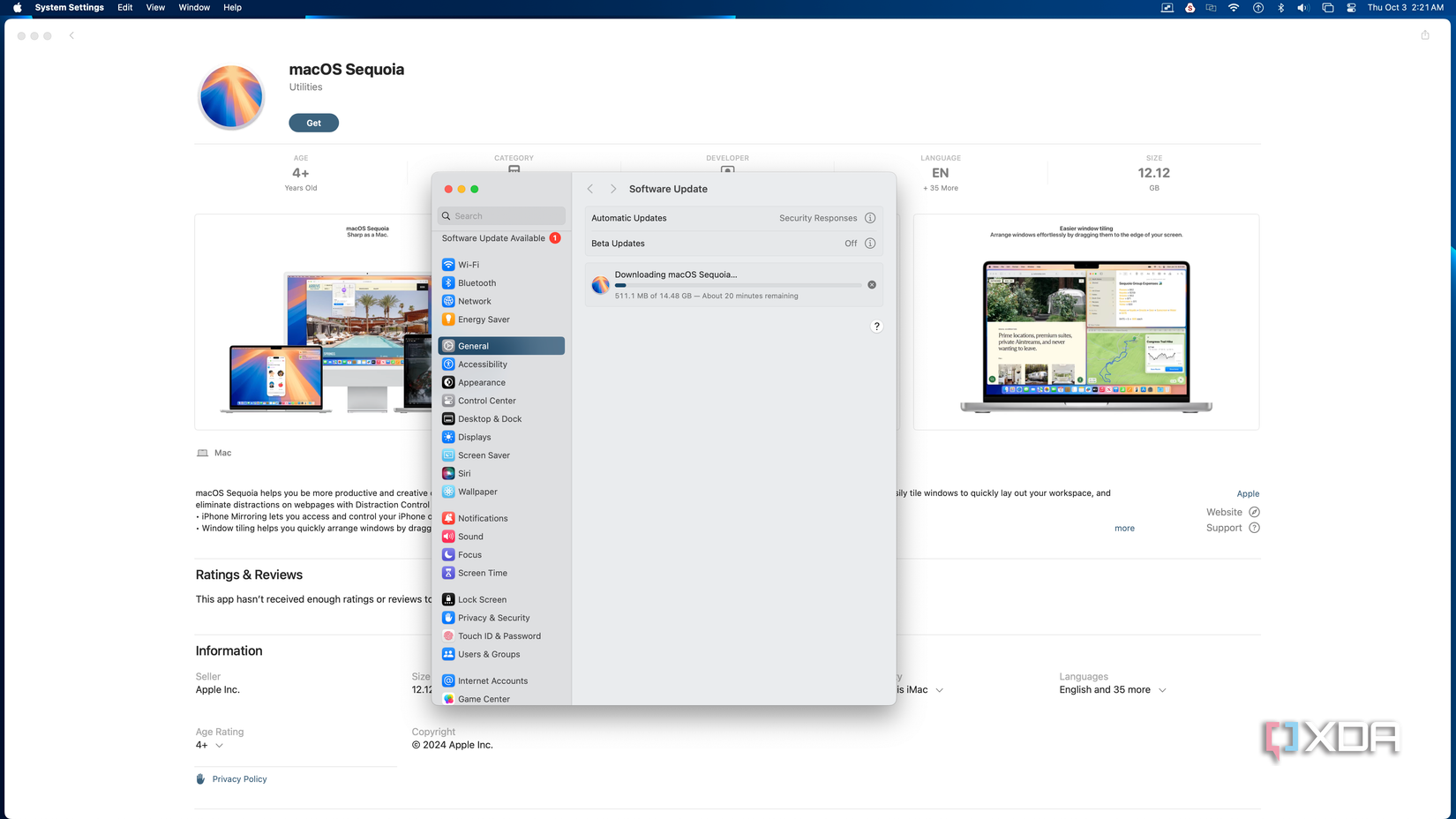Go forward in Software Update pane
The image size is (1456, 819).
coord(613,189)
